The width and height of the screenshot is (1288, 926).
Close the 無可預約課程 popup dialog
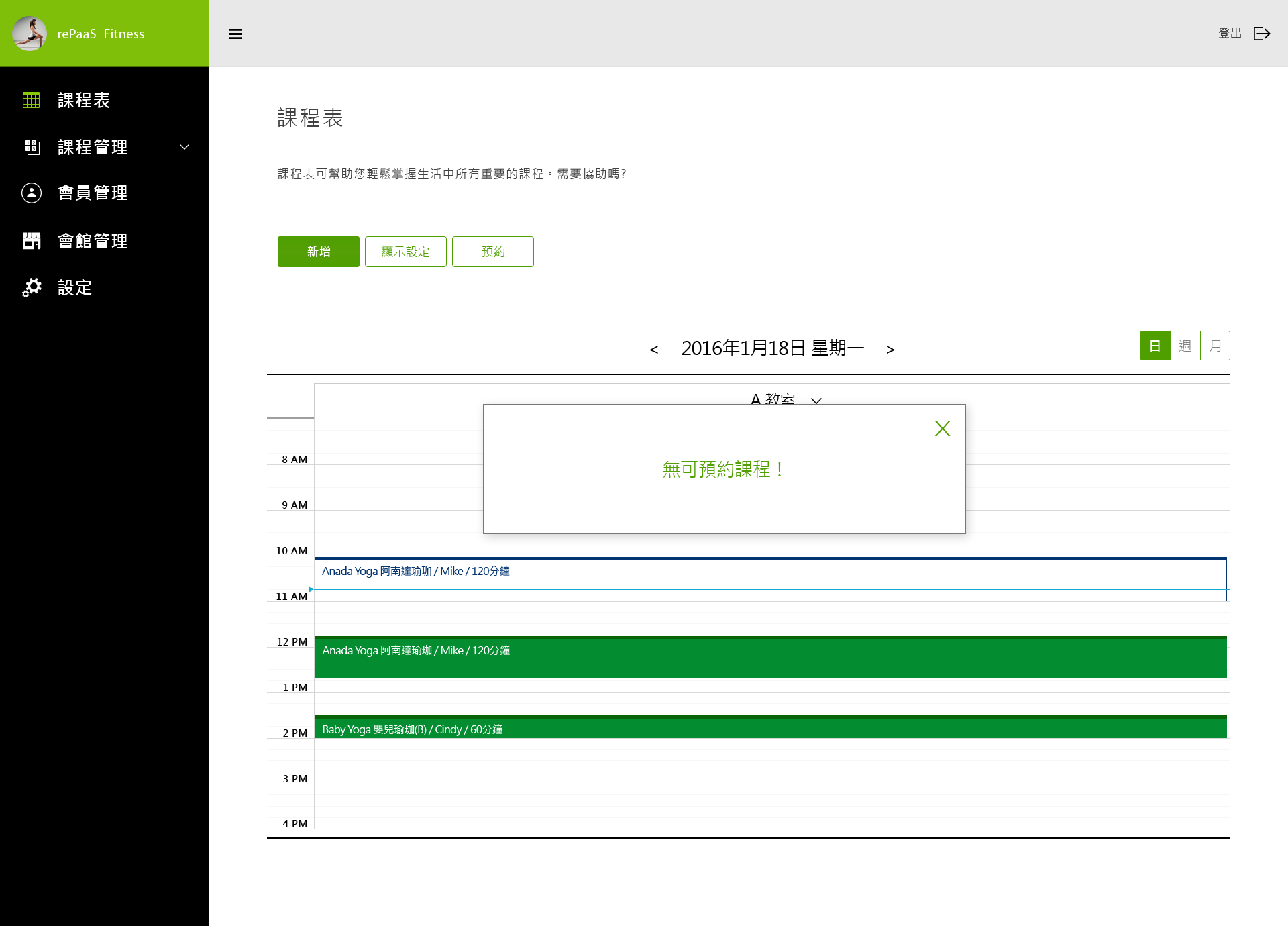942,429
